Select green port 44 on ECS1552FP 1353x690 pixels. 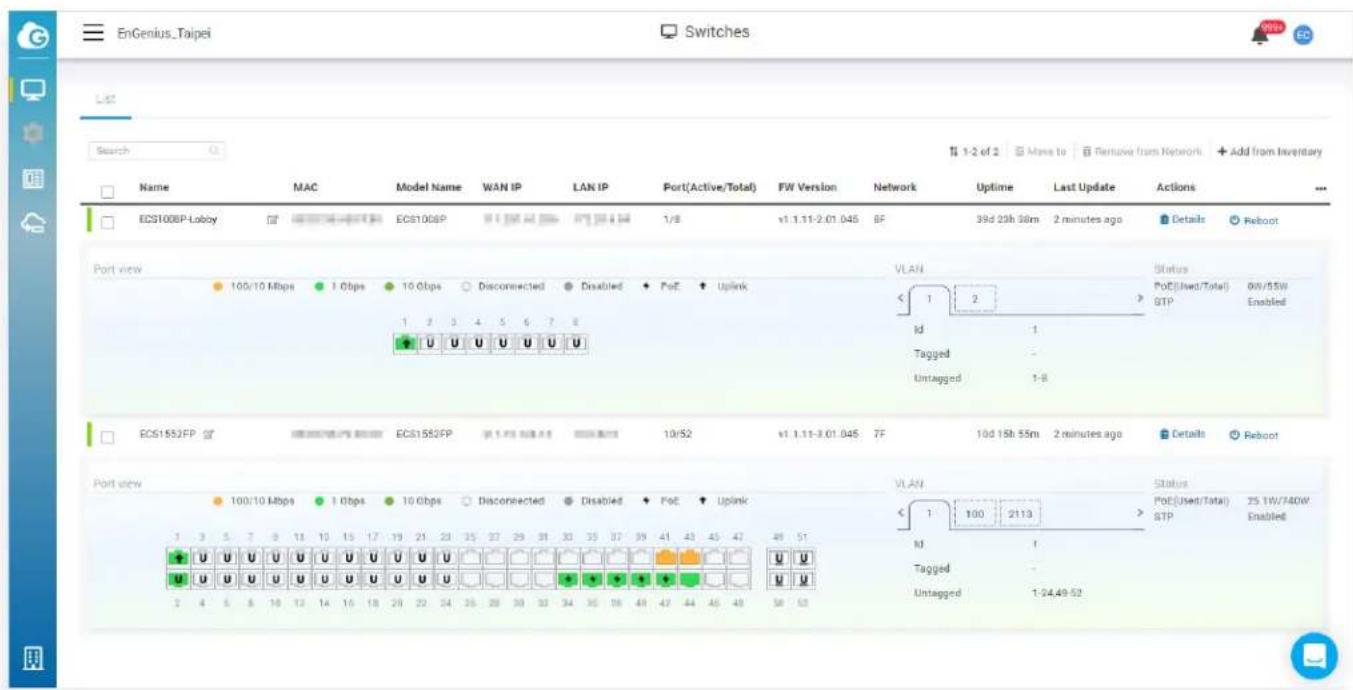(x=689, y=580)
